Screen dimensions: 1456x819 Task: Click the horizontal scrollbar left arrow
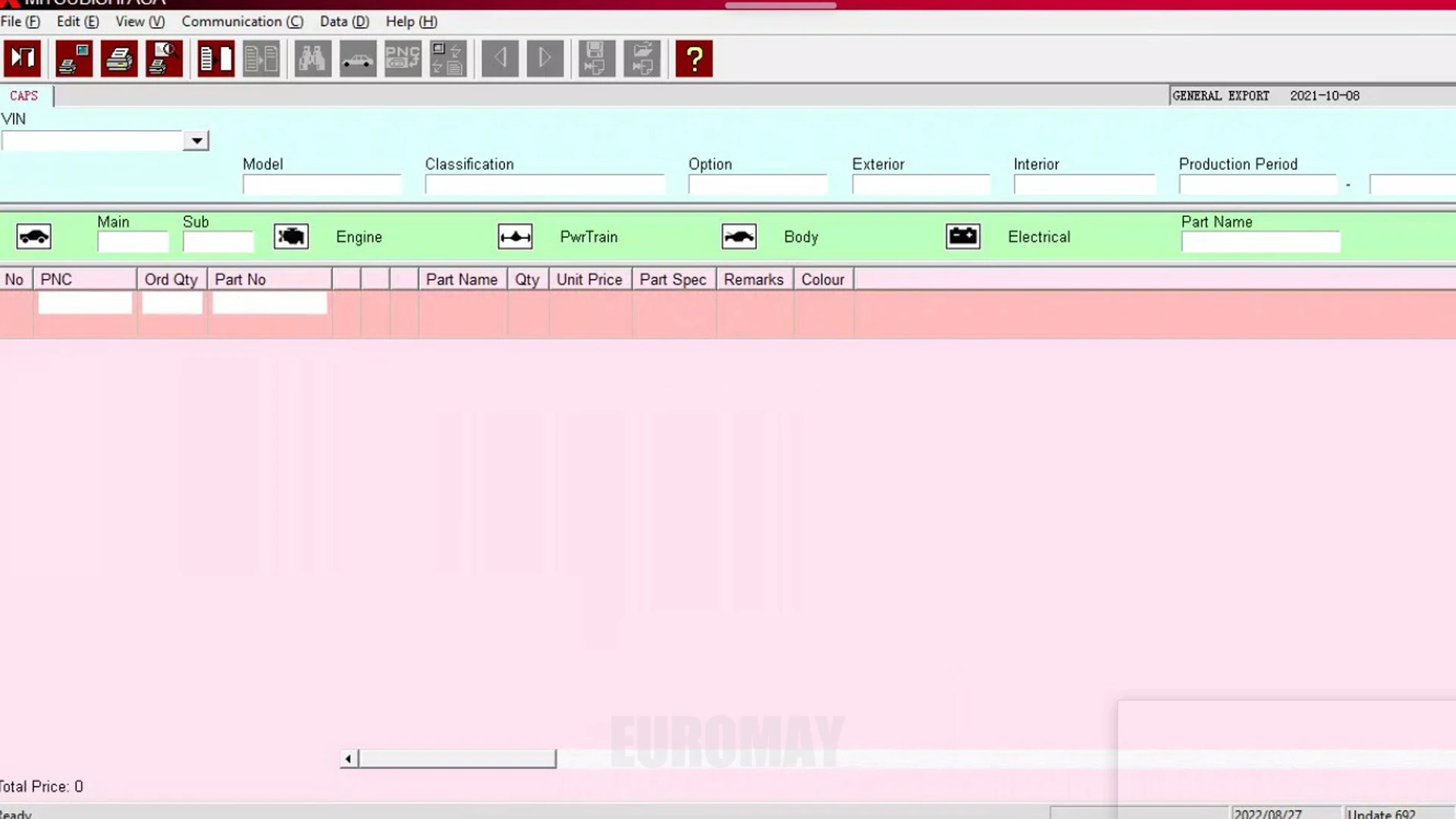tap(348, 758)
